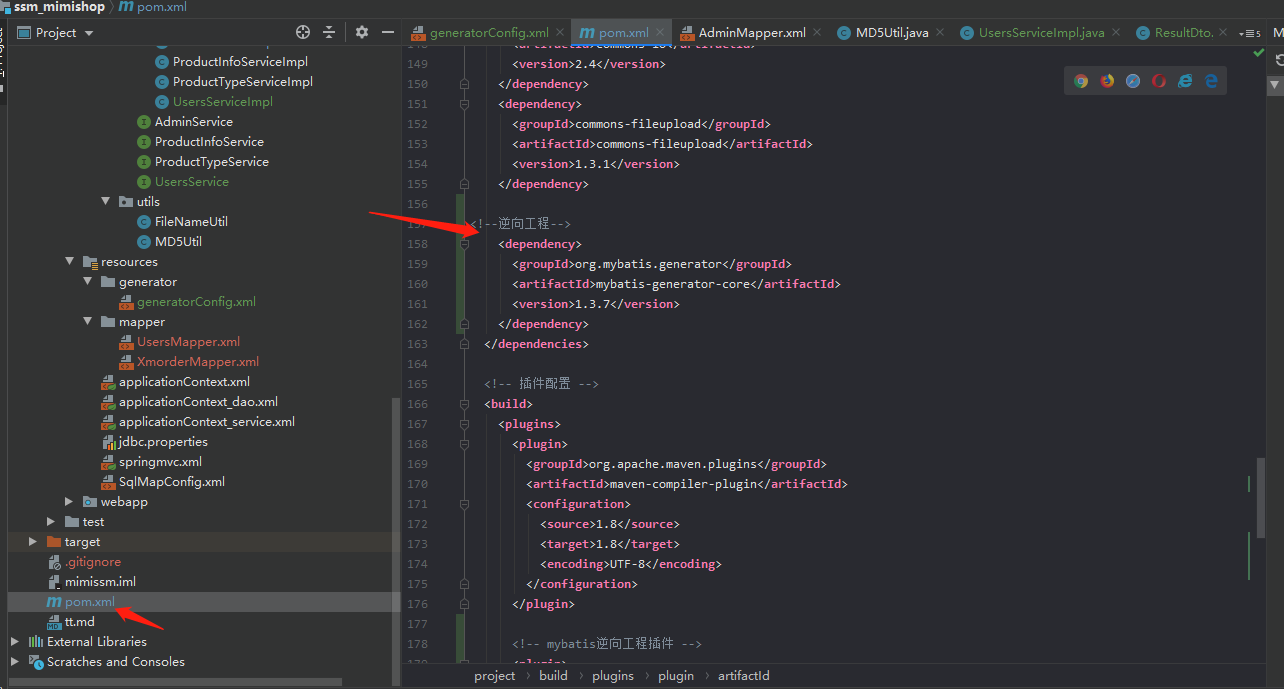1284x689 pixels.
Task: Fold closing plugin marker at line 176
Action: [465, 604]
